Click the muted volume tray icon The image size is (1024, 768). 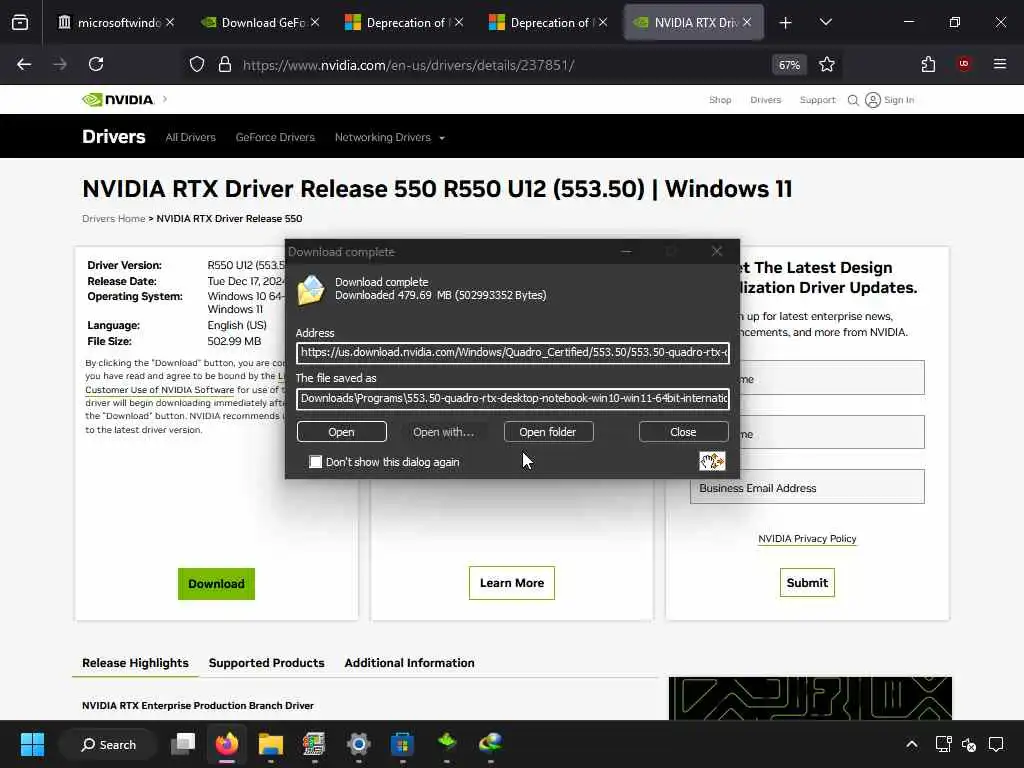(969, 744)
